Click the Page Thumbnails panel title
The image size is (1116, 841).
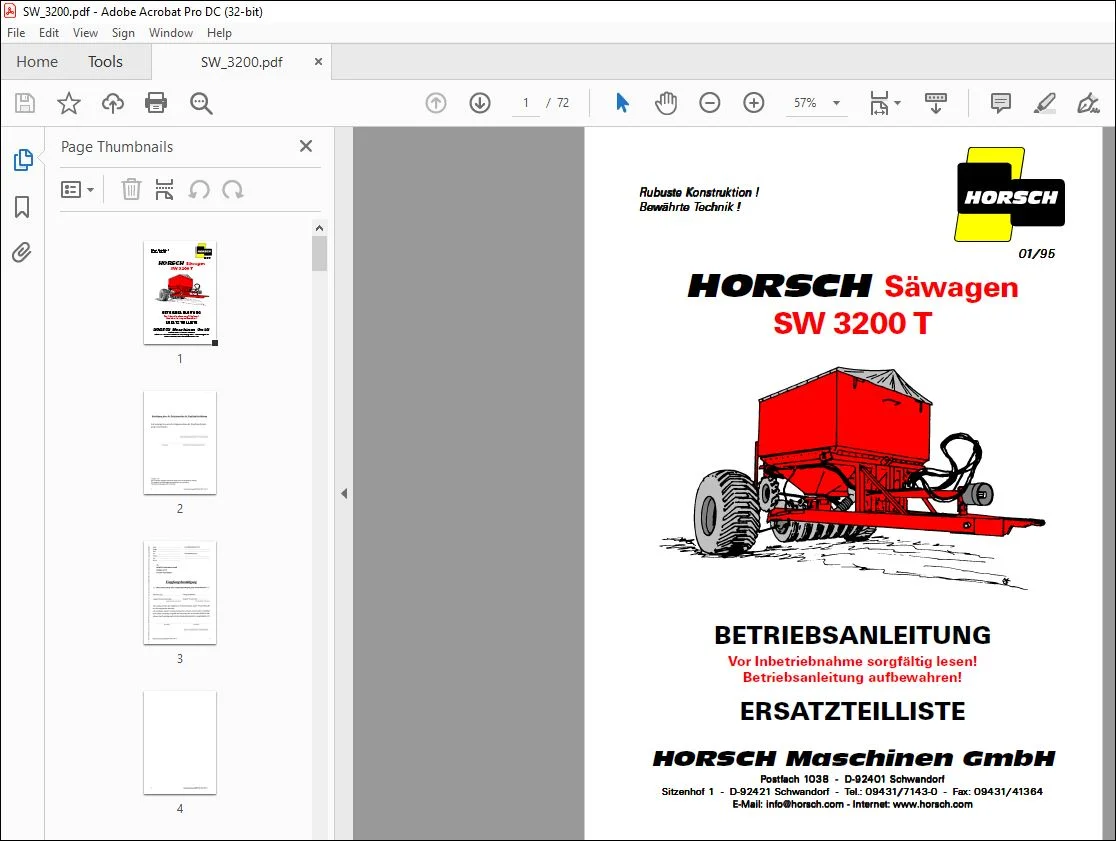117,147
